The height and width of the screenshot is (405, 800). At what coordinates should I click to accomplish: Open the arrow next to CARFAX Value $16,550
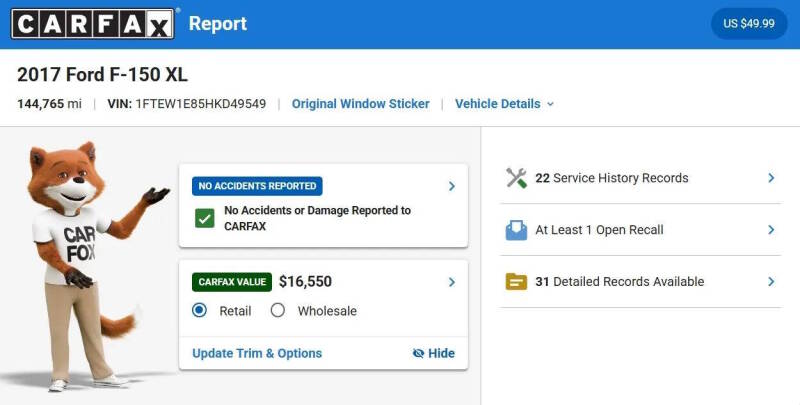(x=452, y=282)
